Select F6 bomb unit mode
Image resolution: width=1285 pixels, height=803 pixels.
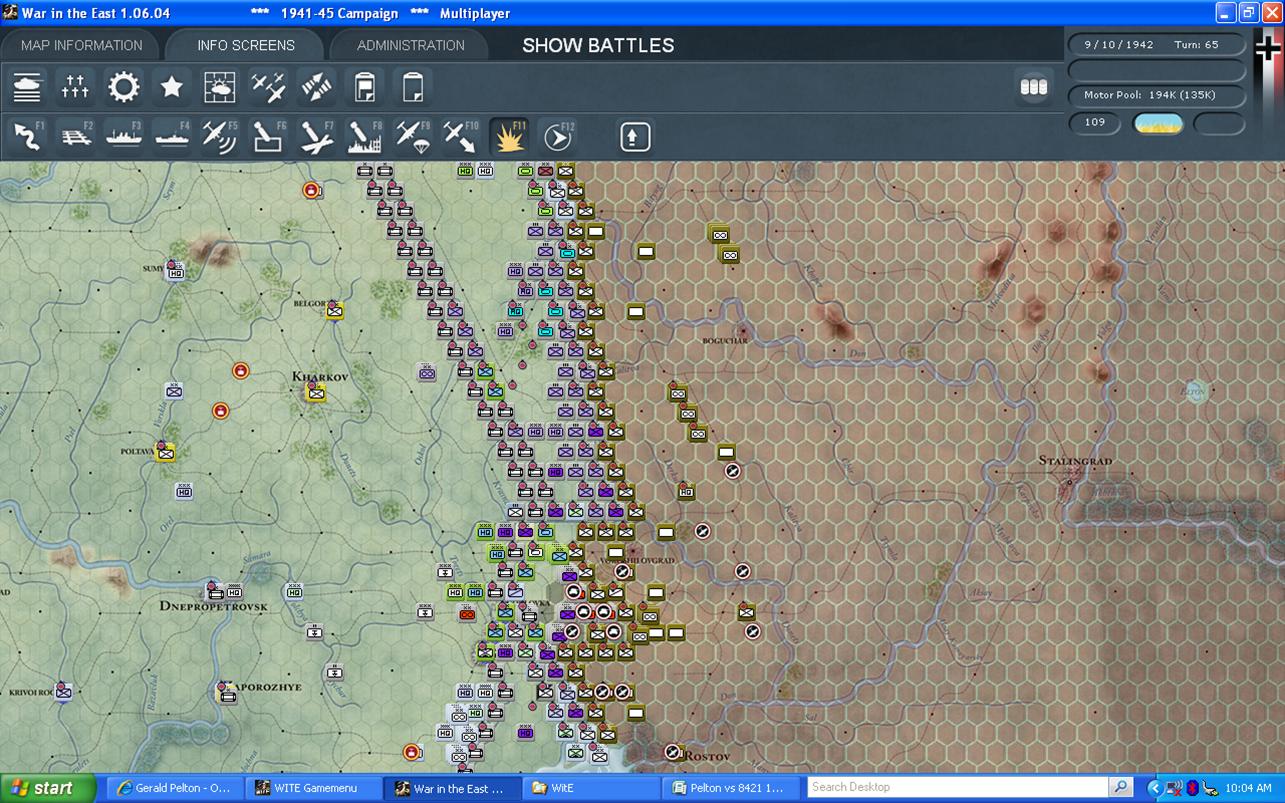268,136
